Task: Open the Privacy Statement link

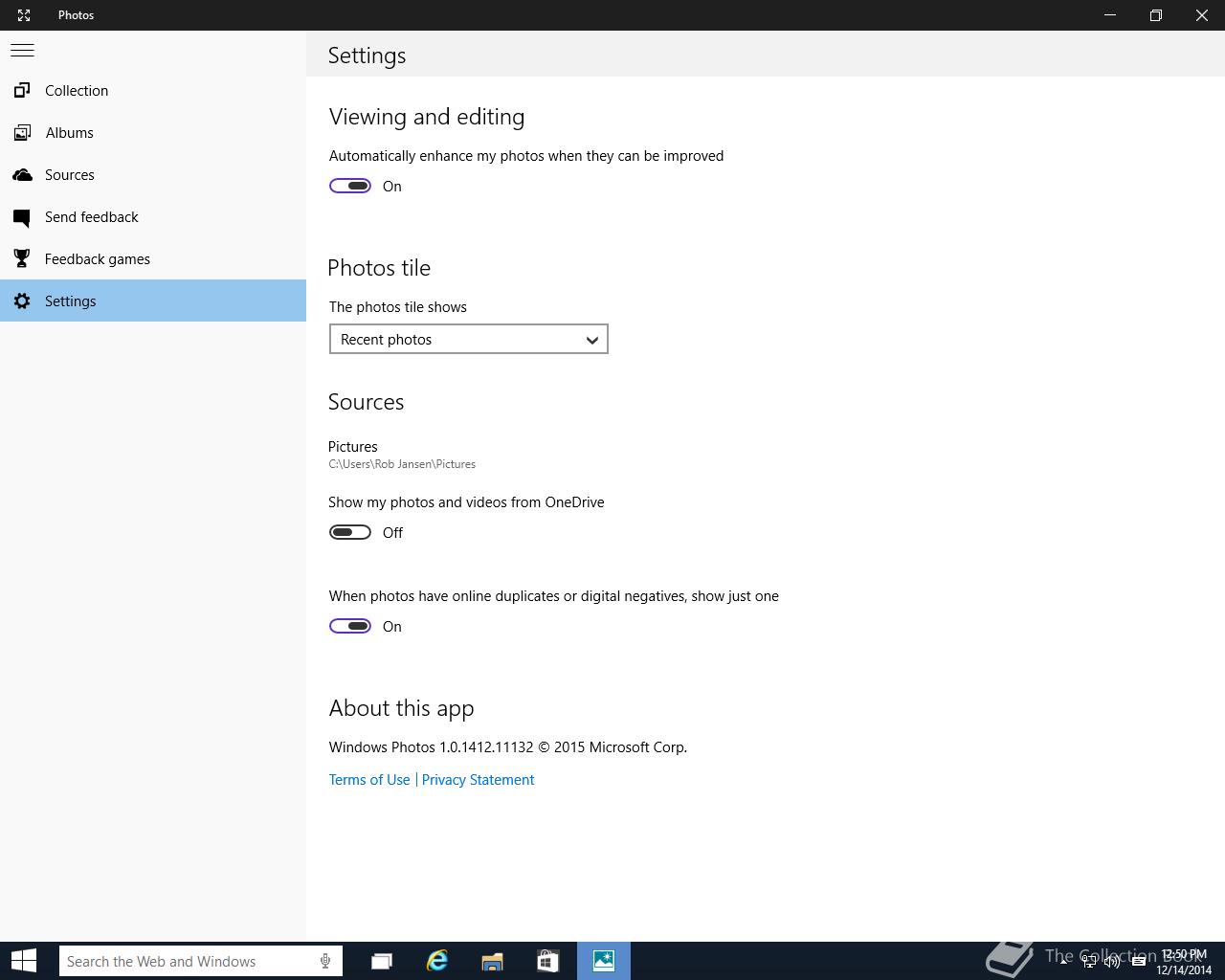Action: click(x=478, y=780)
